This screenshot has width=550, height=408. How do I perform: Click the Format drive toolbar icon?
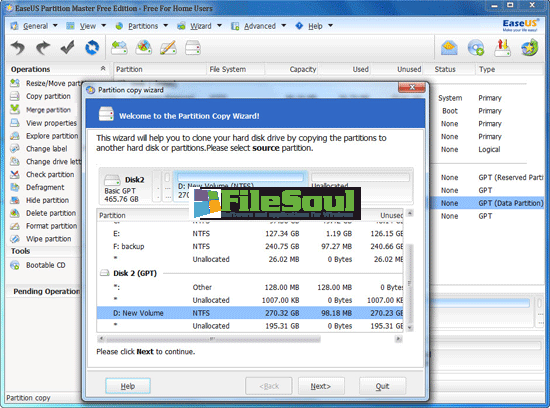(193, 47)
